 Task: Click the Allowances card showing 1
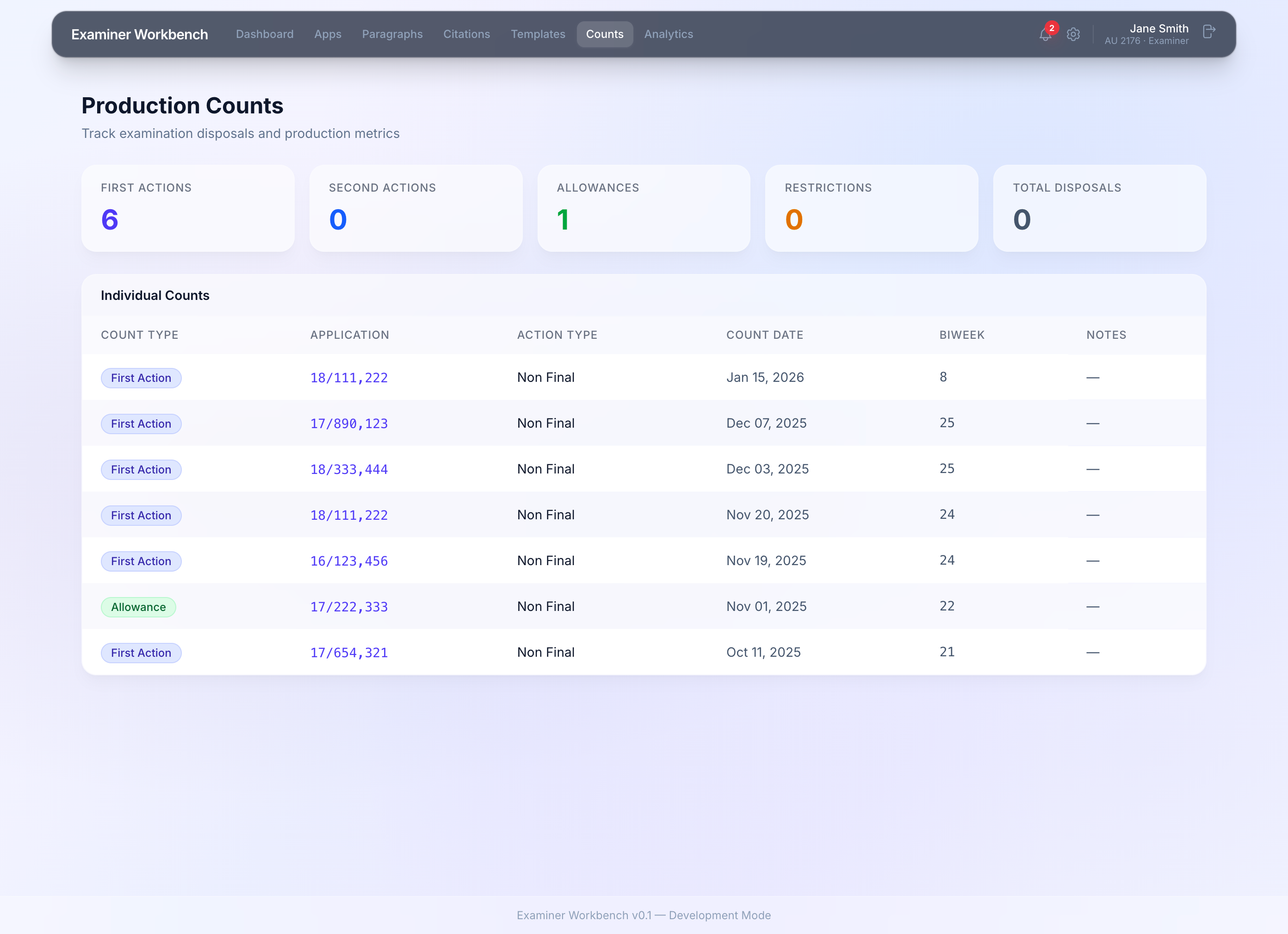[x=644, y=208]
